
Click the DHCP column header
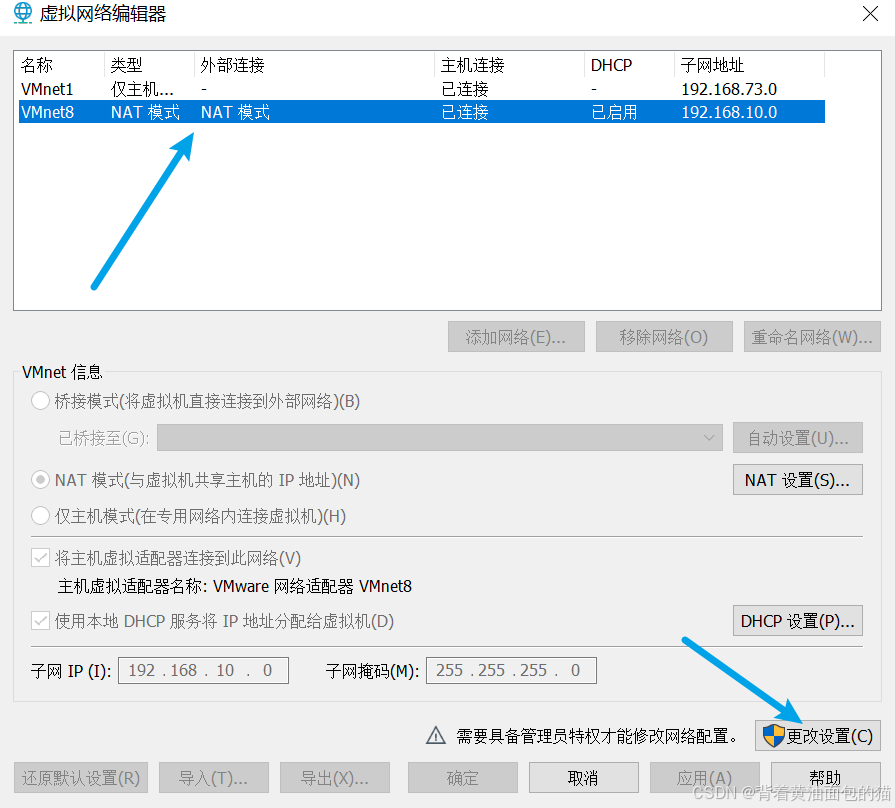tap(630, 65)
